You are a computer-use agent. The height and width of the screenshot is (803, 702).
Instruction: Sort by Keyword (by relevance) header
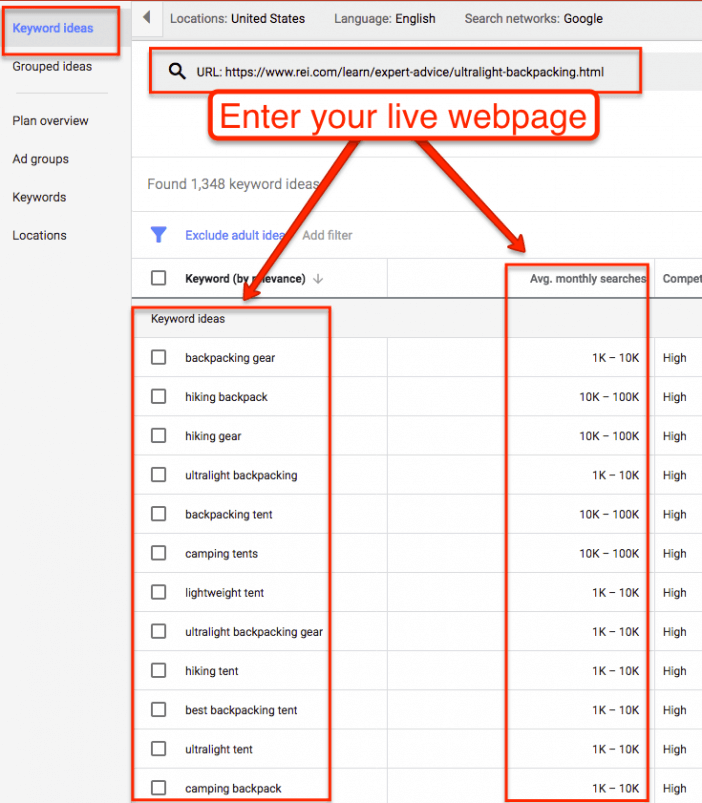click(245, 279)
